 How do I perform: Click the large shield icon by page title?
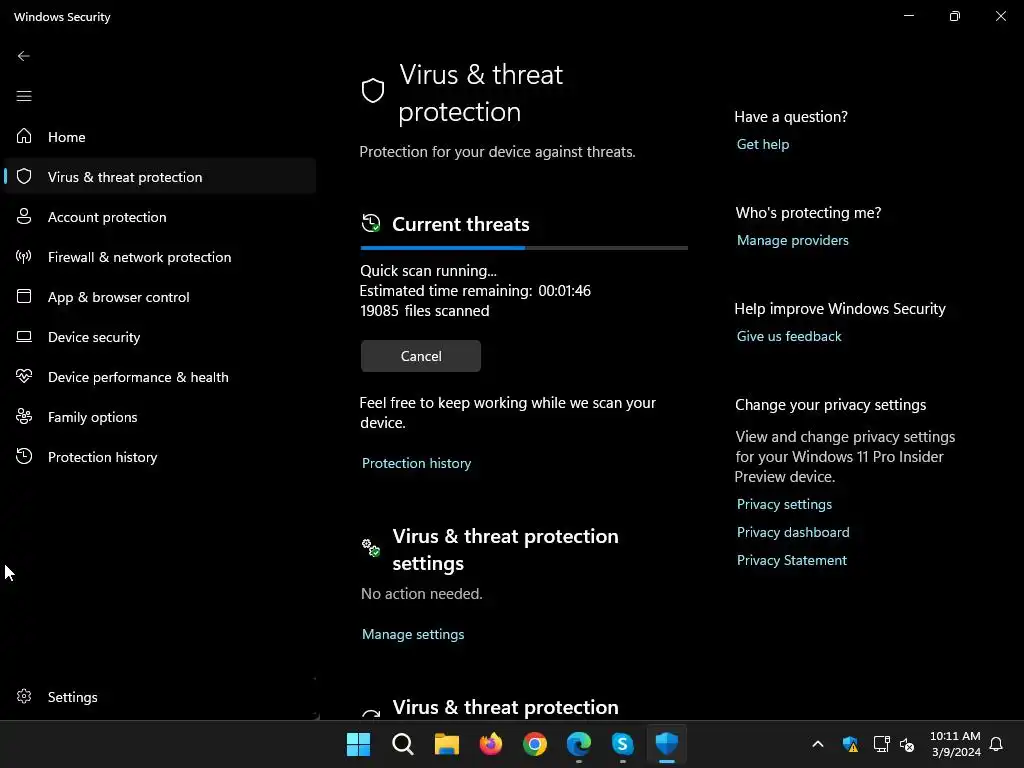click(373, 91)
